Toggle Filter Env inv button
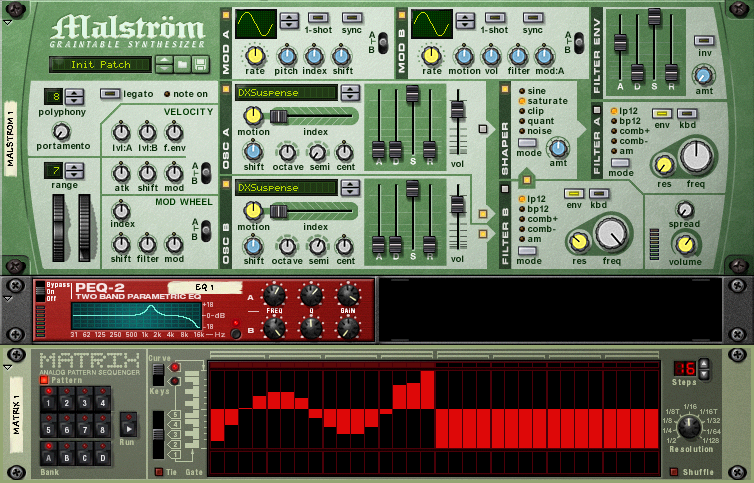754x483 pixels. point(703,40)
